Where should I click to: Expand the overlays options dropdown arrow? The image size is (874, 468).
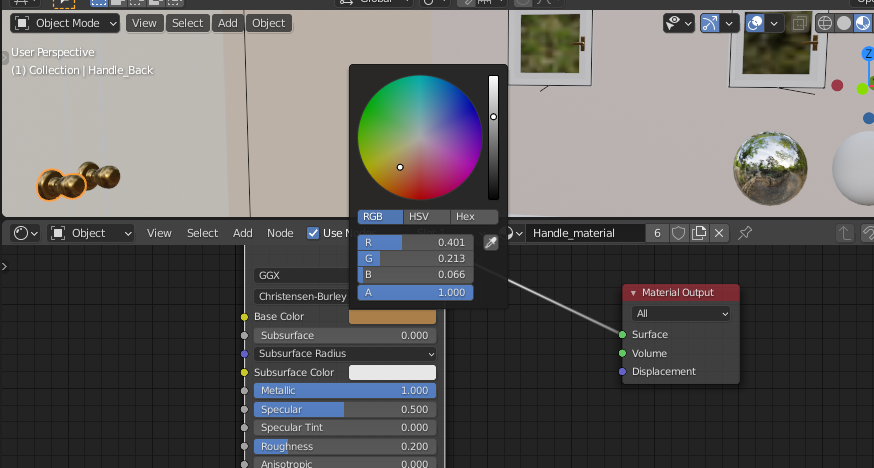pos(774,23)
